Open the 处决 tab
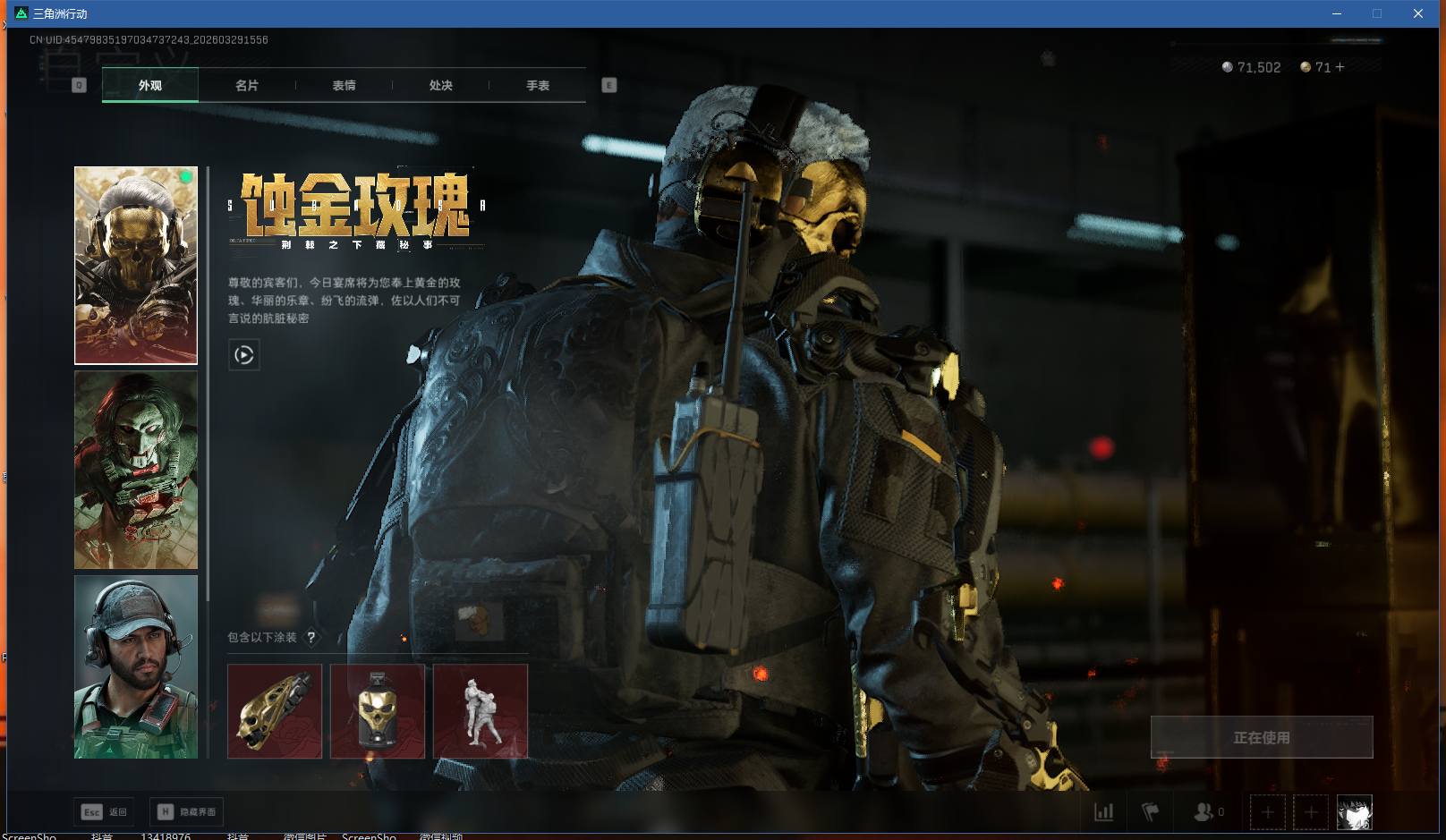1446x840 pixels. tap(440, 85)
